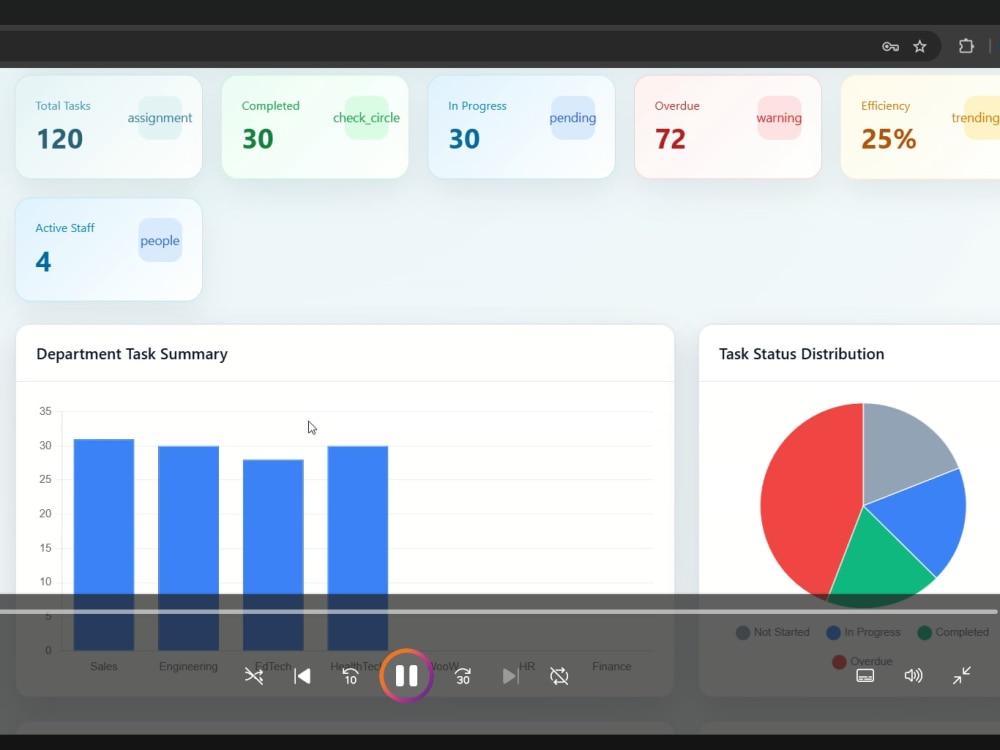Click the EdTech bar in department chart

pos(273,555)
